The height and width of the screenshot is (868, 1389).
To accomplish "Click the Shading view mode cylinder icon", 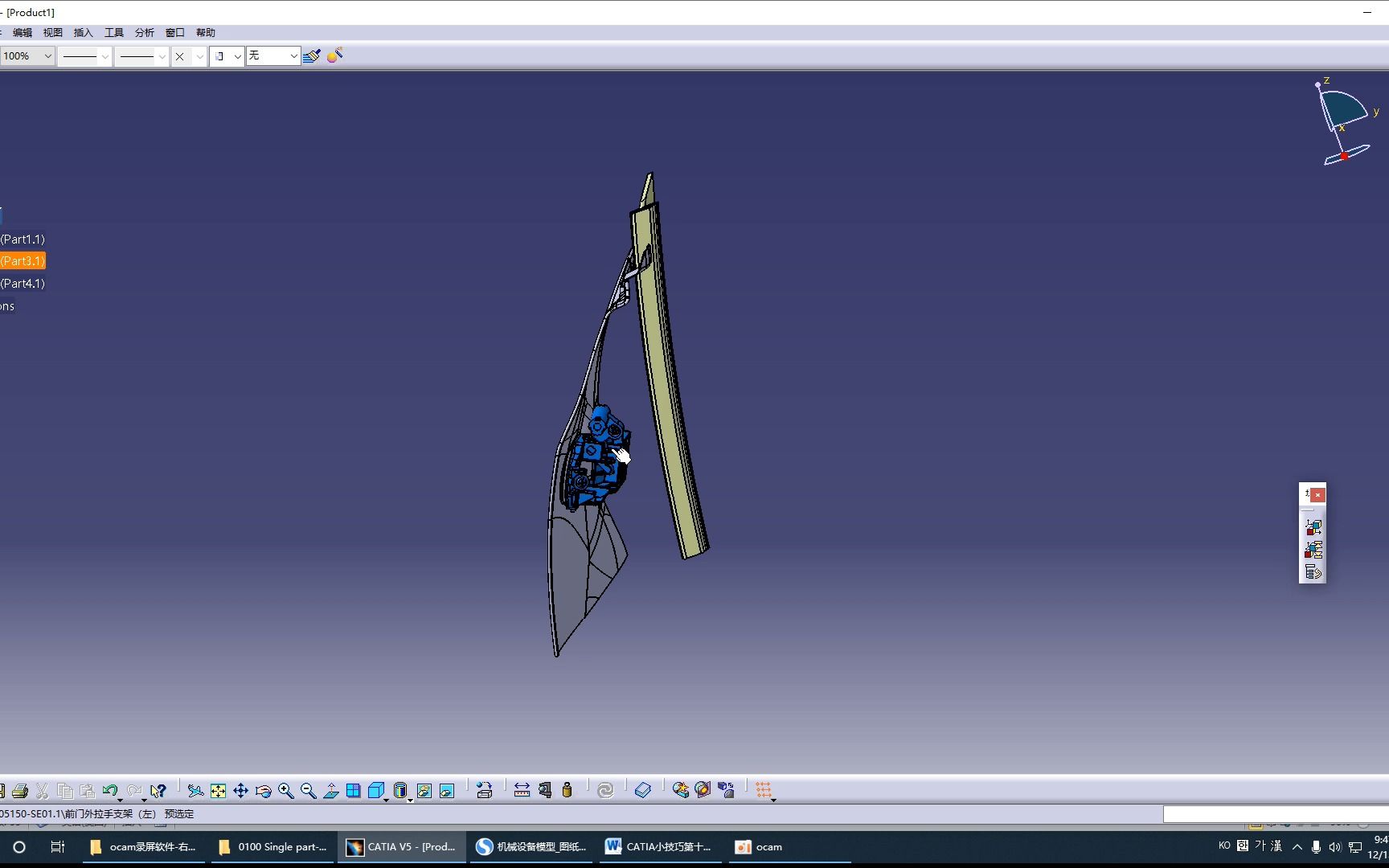I will point(400,791).
